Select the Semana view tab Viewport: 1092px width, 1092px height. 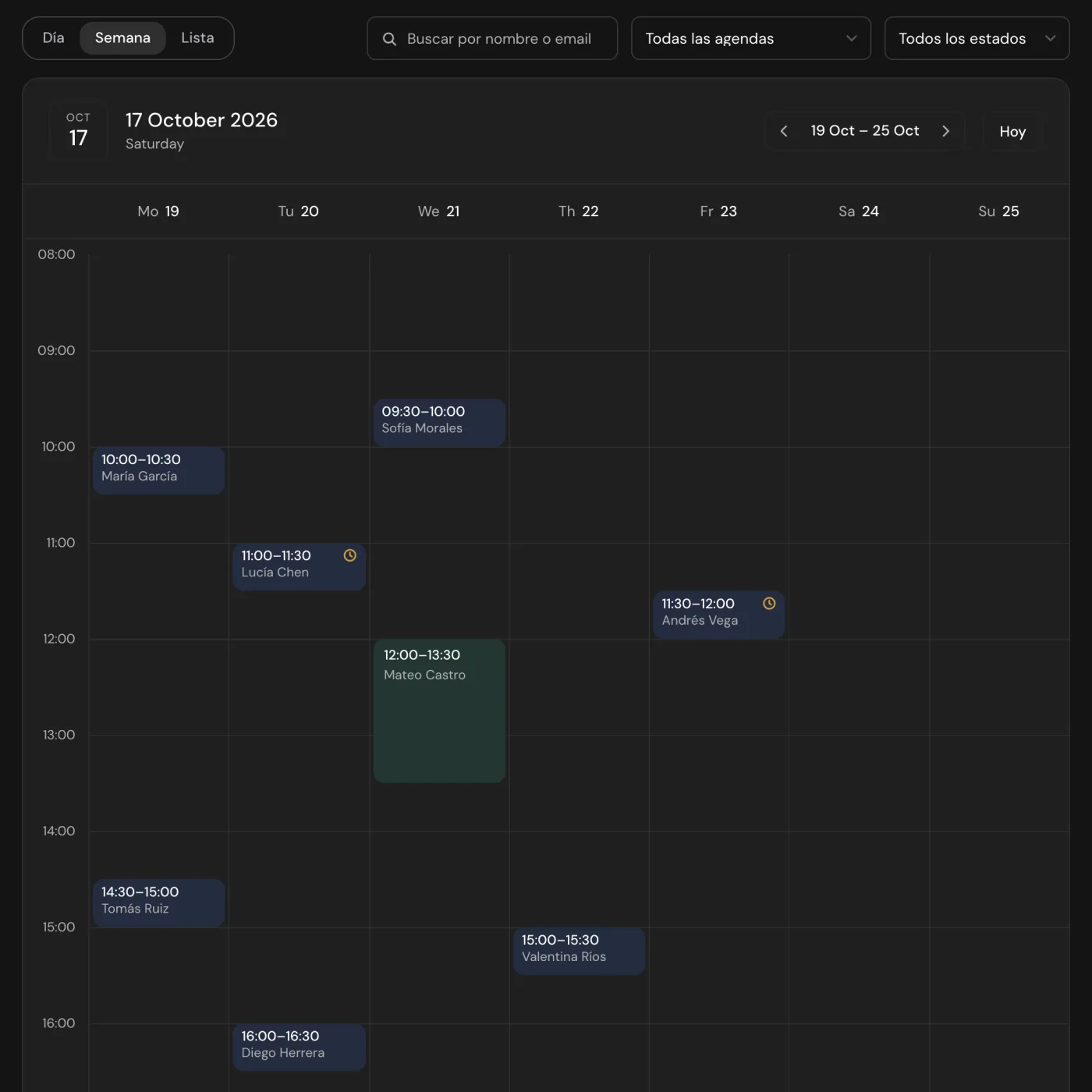point(122,38)
